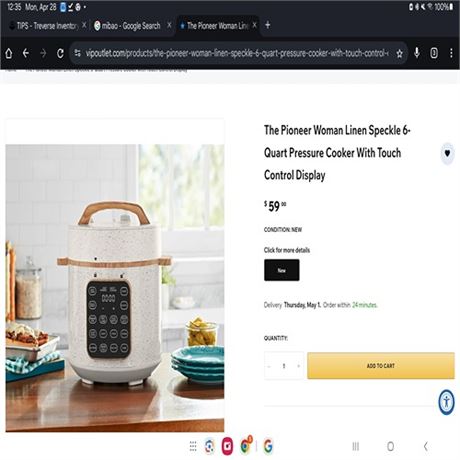Select the New condition option

tap(282, 270)
